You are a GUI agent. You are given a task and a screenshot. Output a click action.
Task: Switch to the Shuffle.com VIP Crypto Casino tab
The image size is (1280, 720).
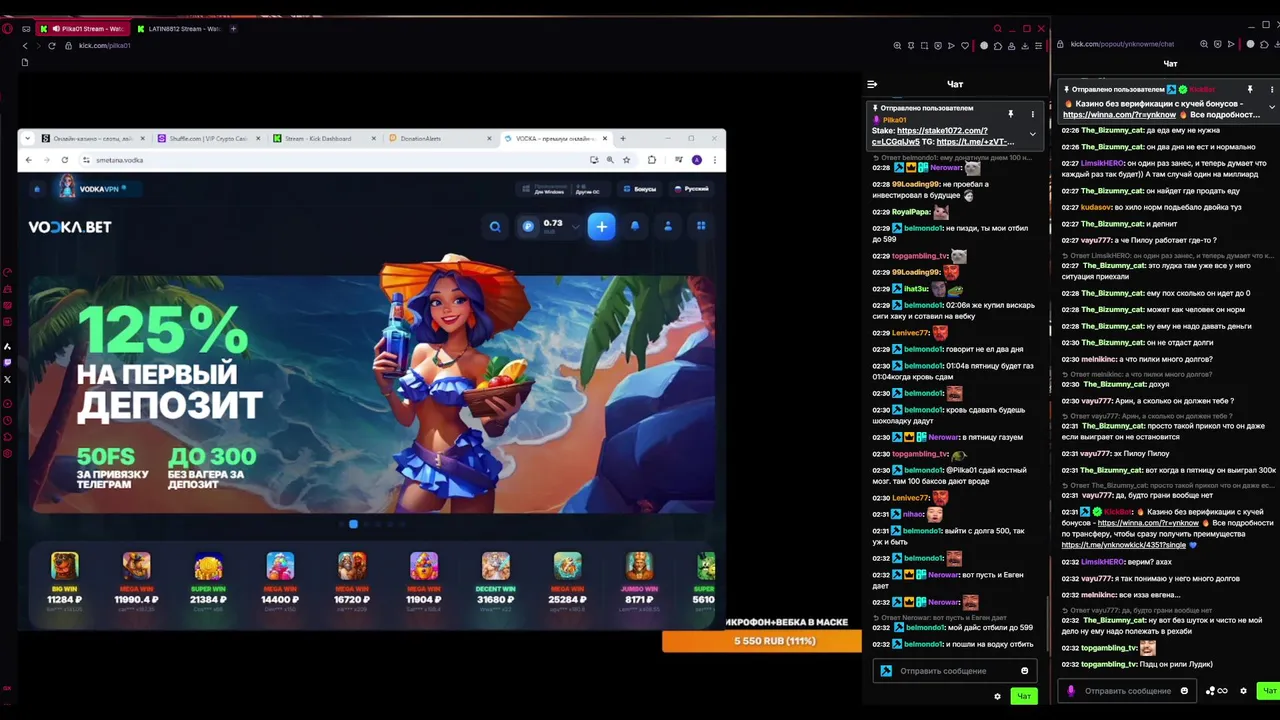point(208,139)
